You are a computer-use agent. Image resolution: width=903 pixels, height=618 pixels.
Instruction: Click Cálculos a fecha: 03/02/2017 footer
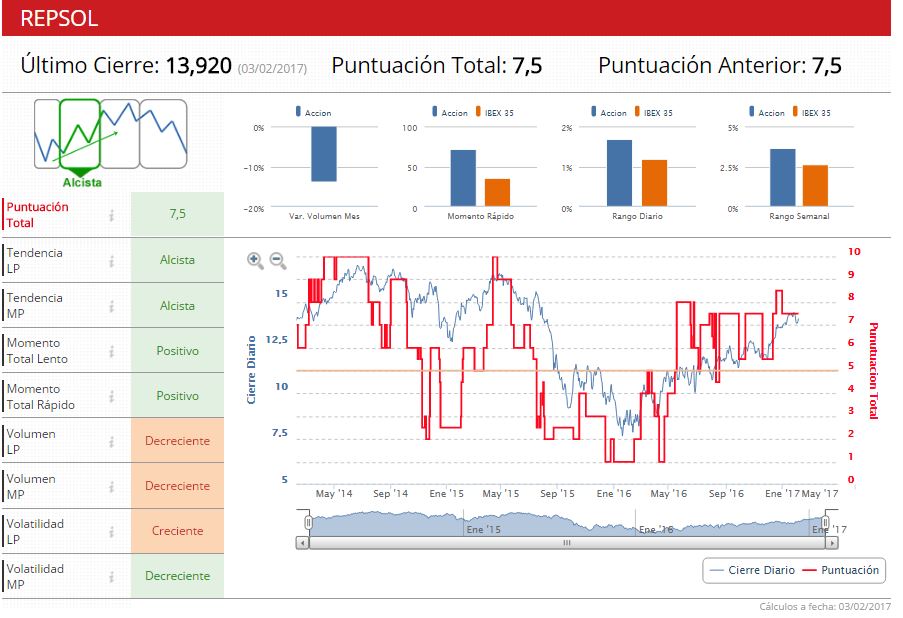point(825,606)
